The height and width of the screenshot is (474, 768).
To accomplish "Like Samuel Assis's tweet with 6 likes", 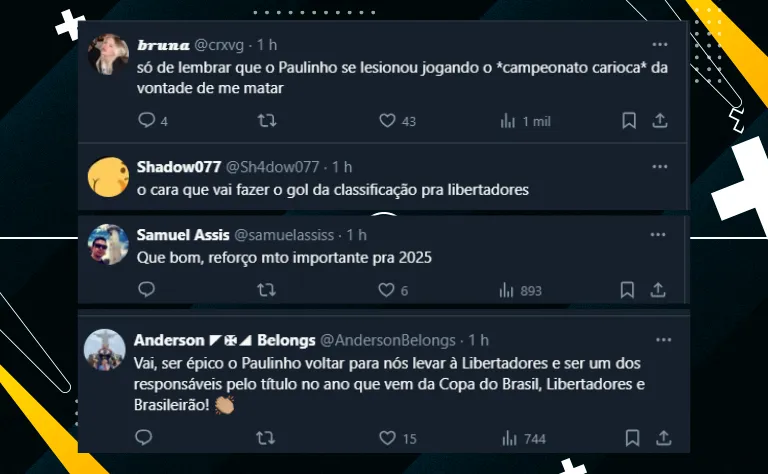I will coord(387,290).
